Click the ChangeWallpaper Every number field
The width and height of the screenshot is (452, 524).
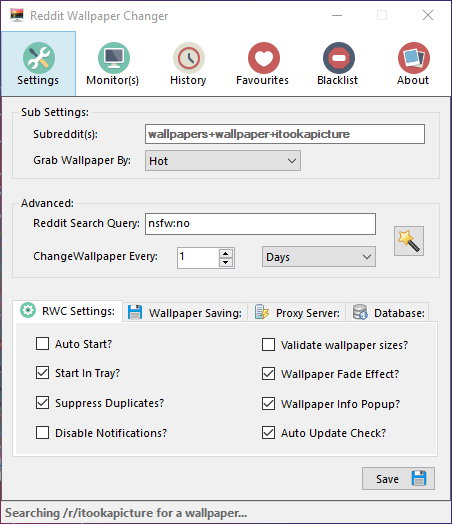click(198, 258)
